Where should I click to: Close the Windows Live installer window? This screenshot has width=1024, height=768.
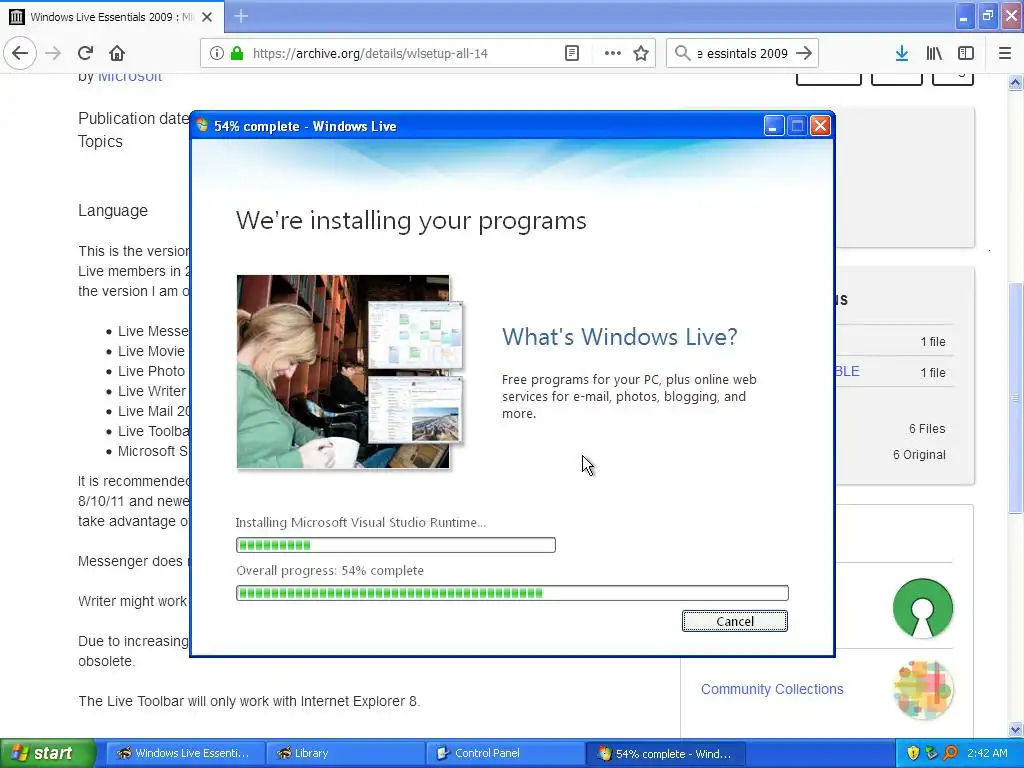coord(820,125)
